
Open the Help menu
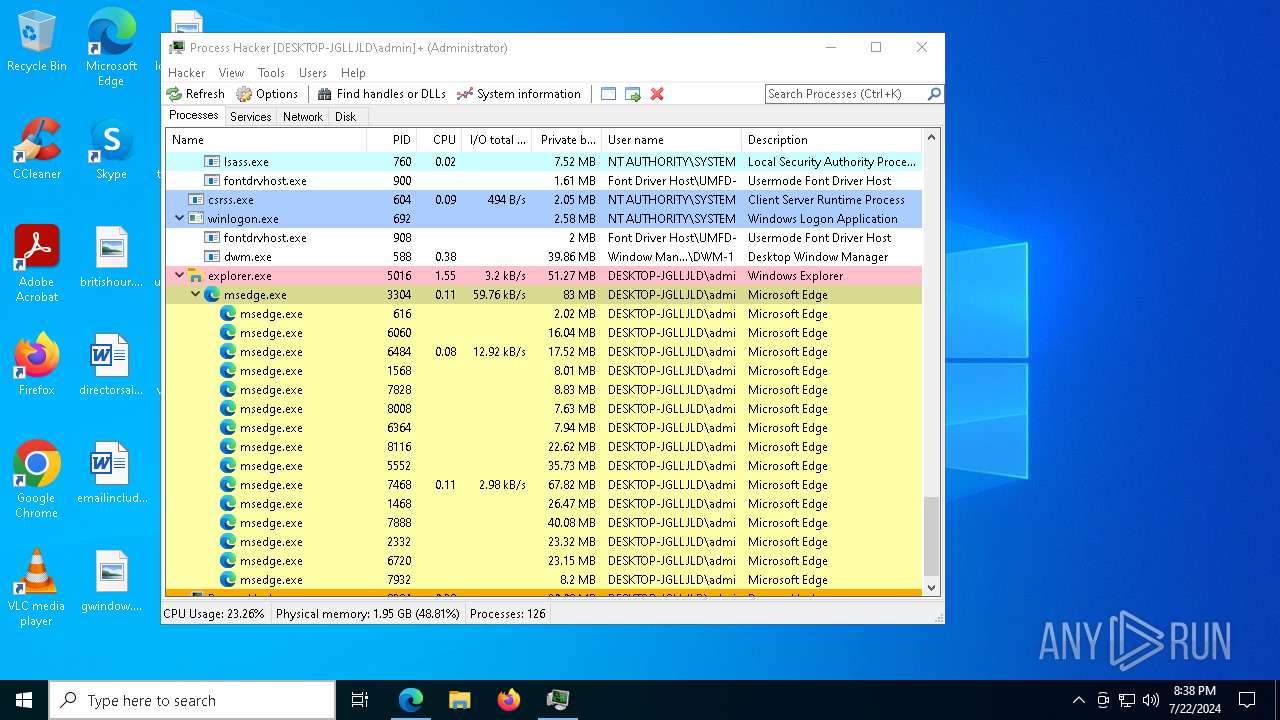point(353,73)
